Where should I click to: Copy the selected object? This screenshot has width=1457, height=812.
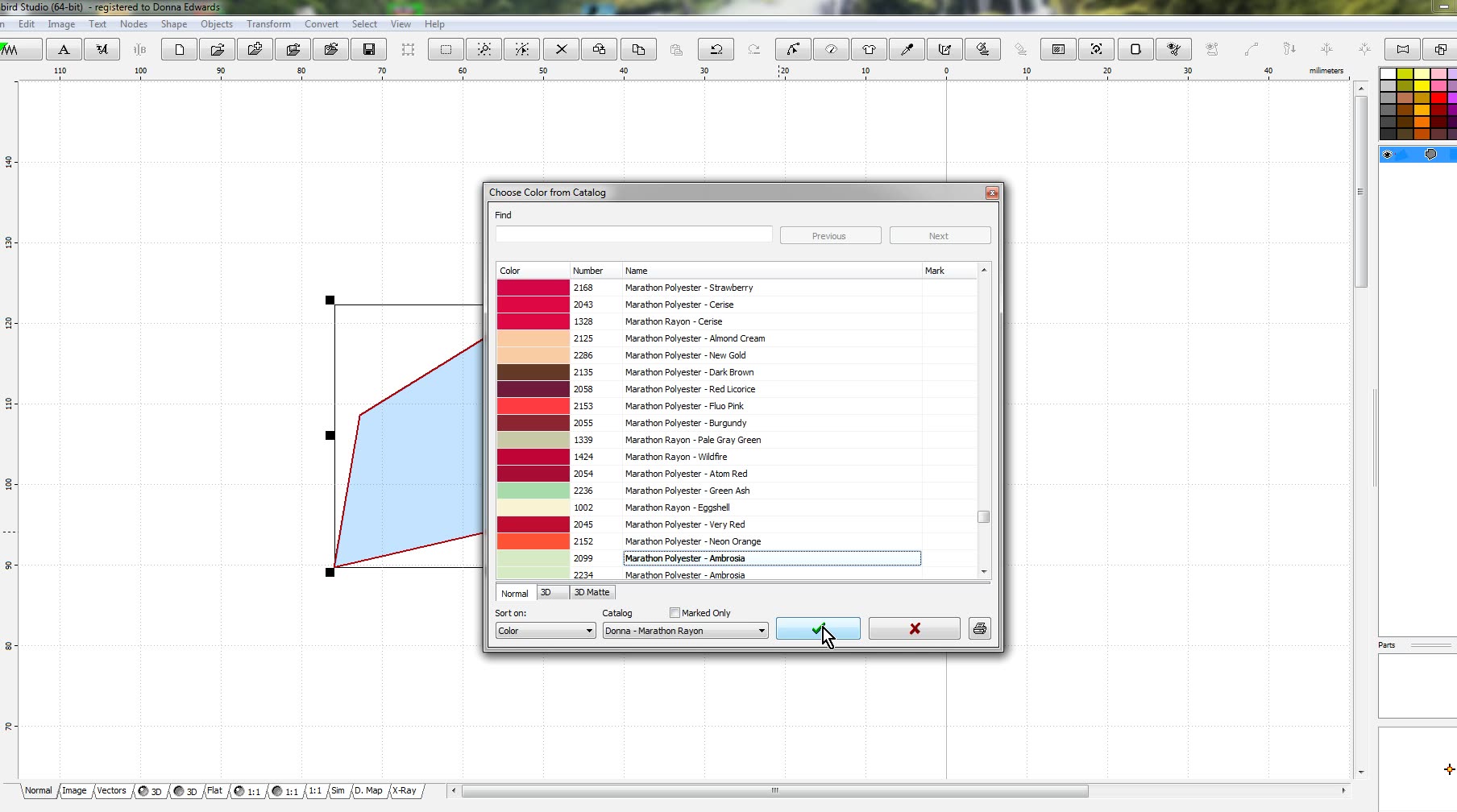[x=638, y=49]
